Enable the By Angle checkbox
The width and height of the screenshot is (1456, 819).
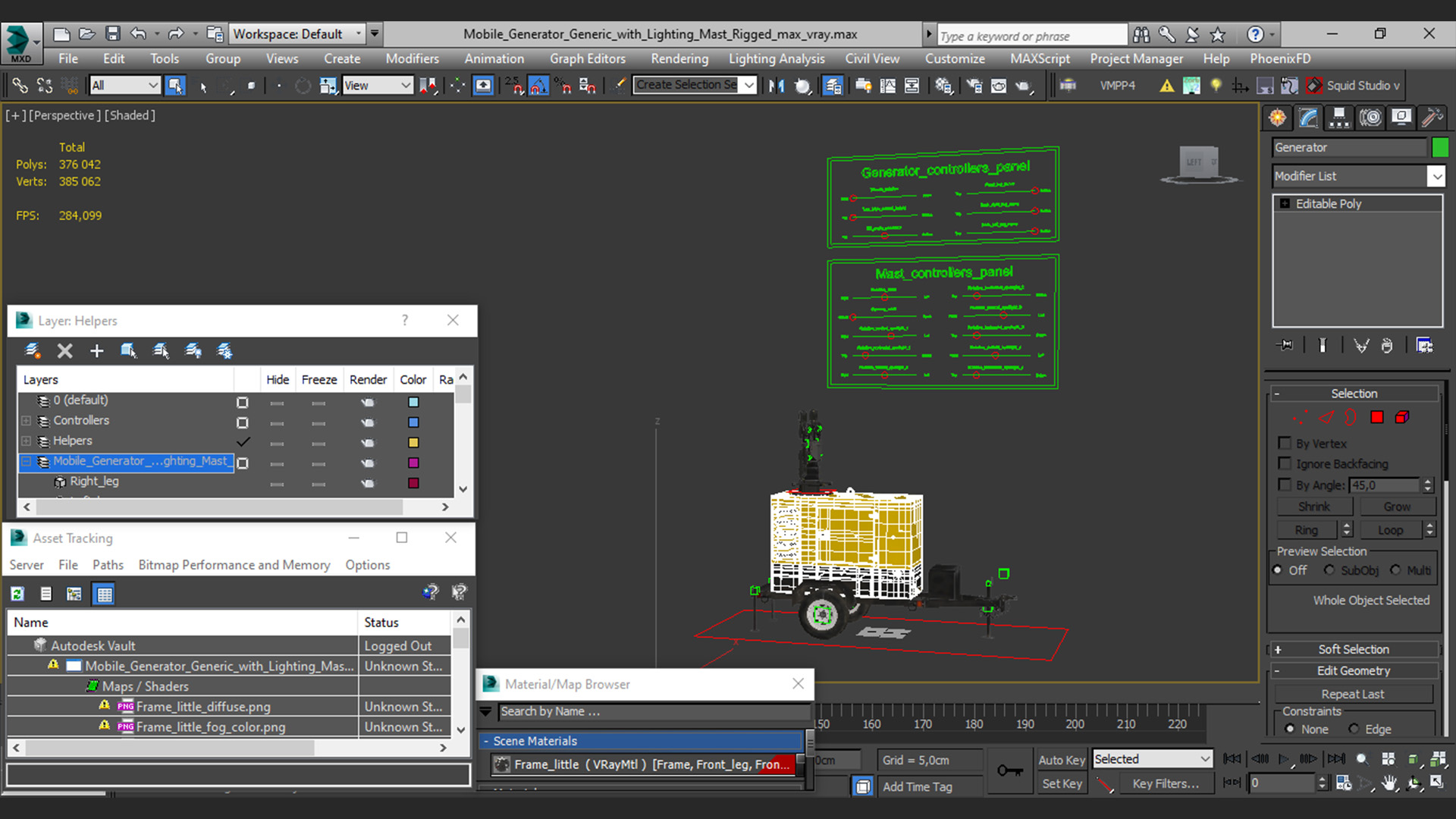pos(1285,485)
